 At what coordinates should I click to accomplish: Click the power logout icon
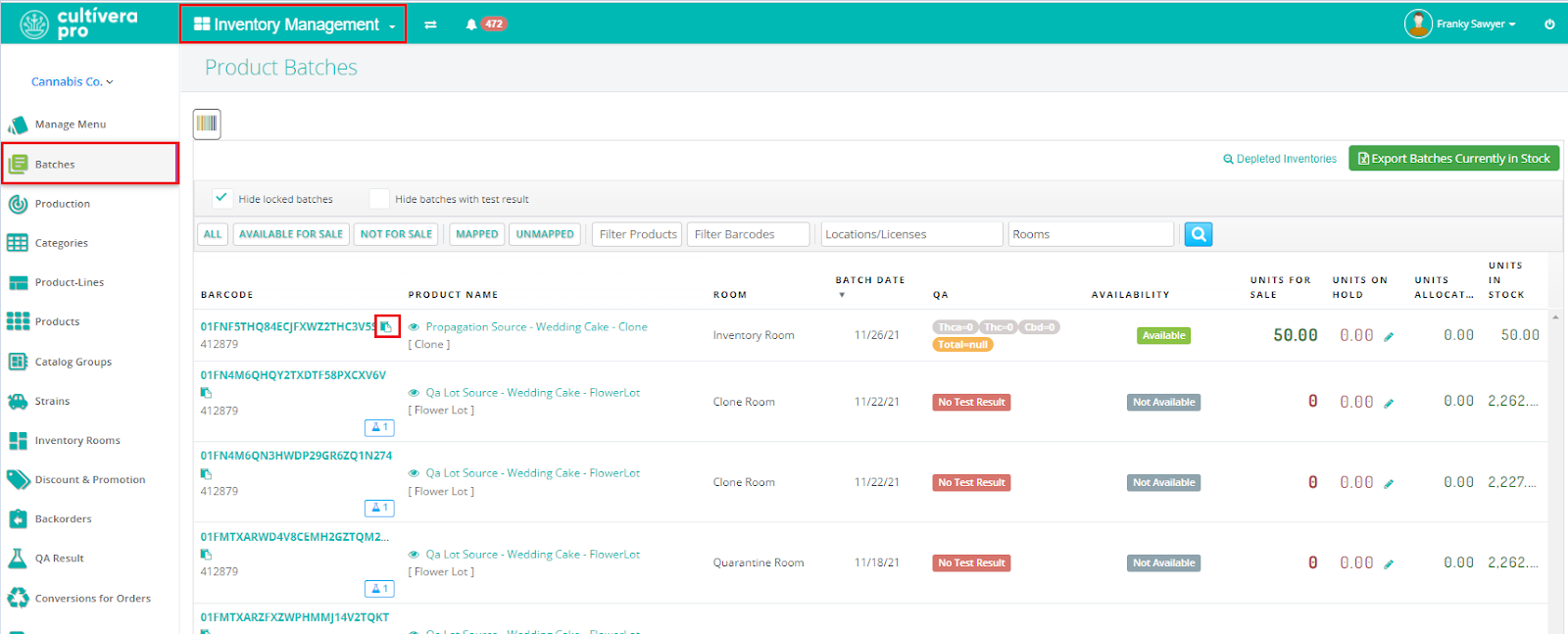[1549, 24]
